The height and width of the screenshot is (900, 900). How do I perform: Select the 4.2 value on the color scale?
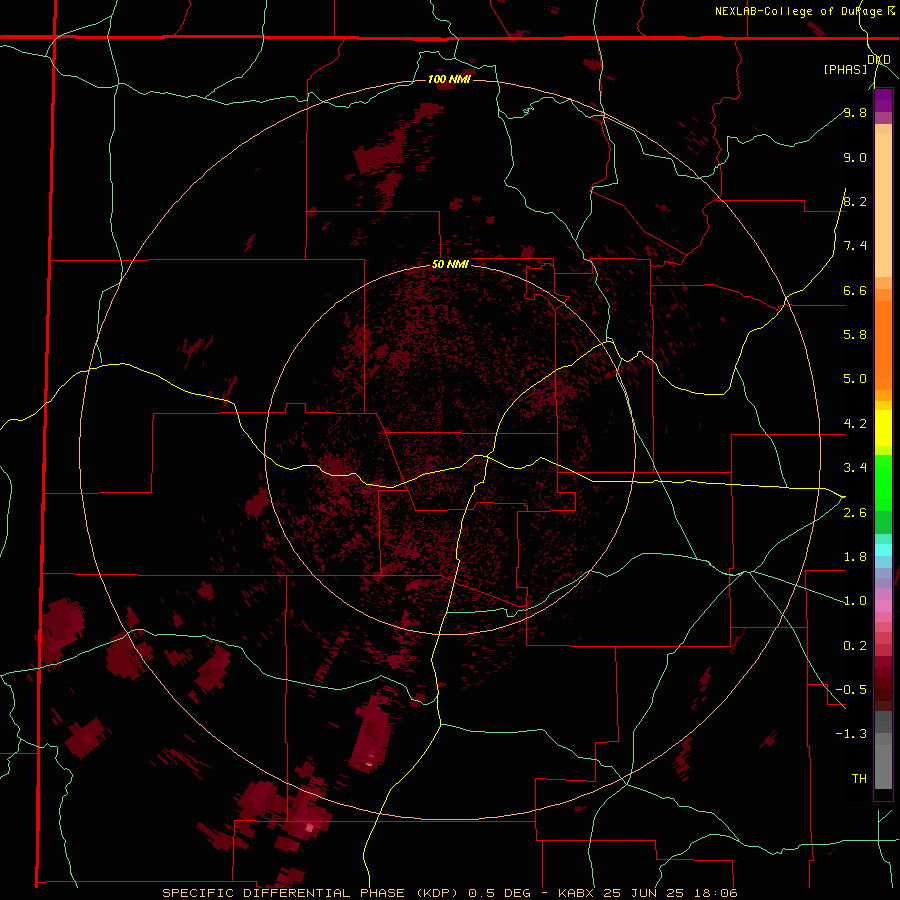855,424
